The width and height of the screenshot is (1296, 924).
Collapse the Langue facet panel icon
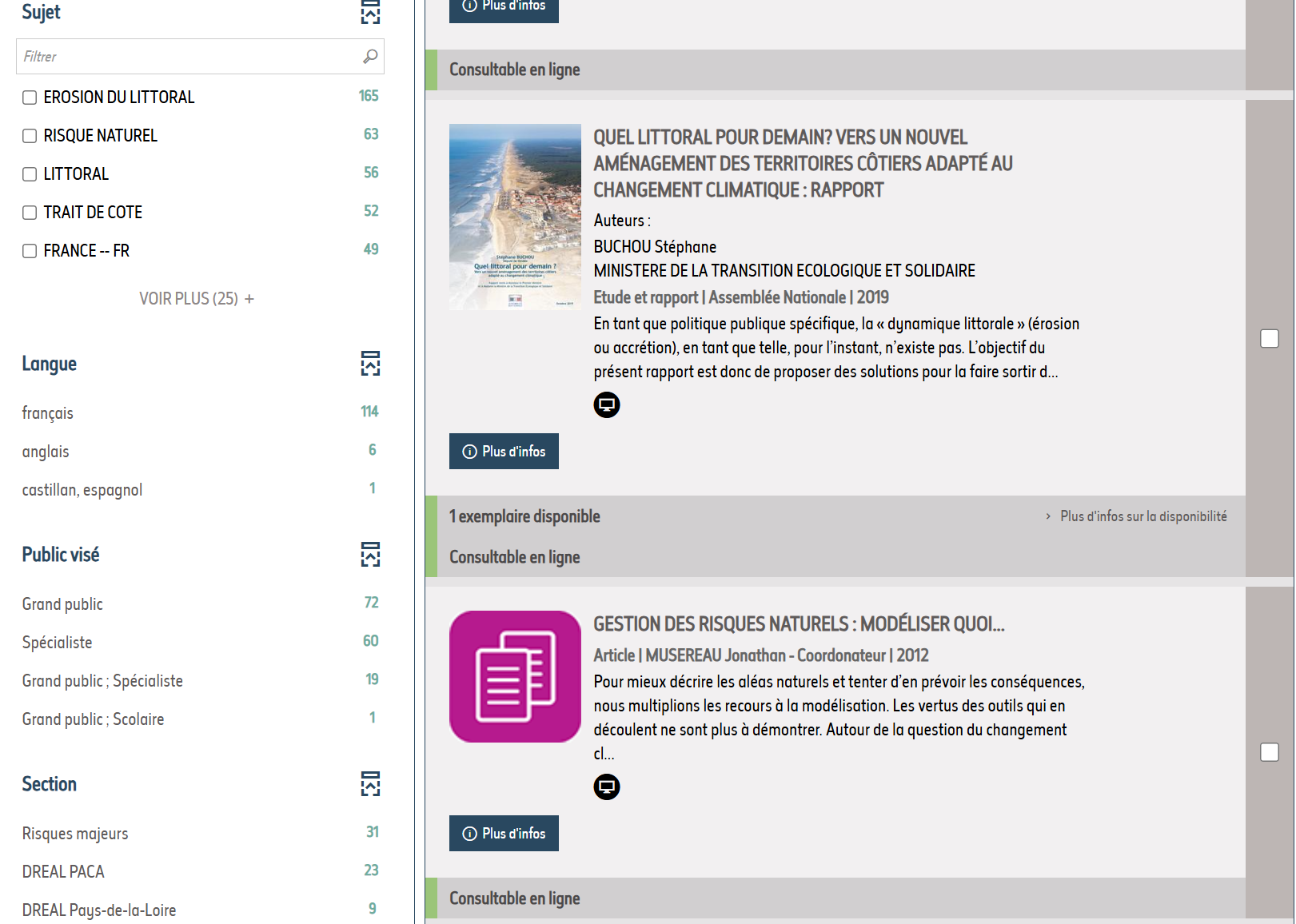[370, 364]
